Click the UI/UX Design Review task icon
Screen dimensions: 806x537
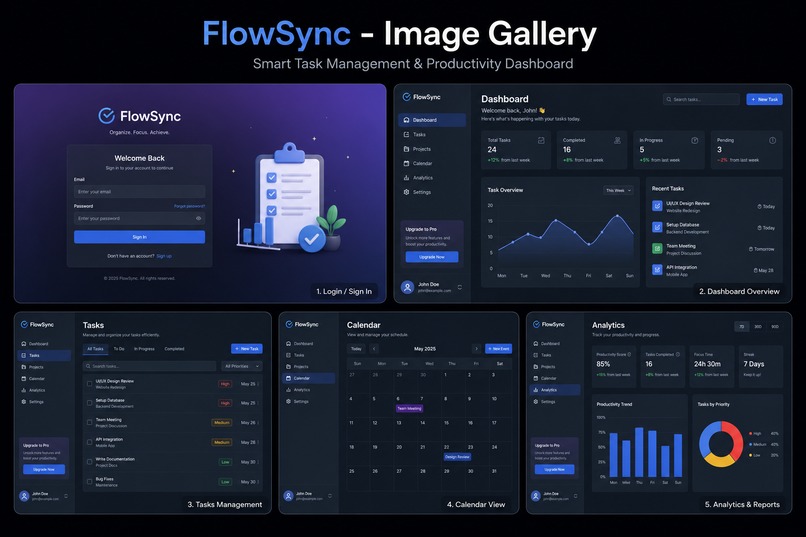[657, 206]
